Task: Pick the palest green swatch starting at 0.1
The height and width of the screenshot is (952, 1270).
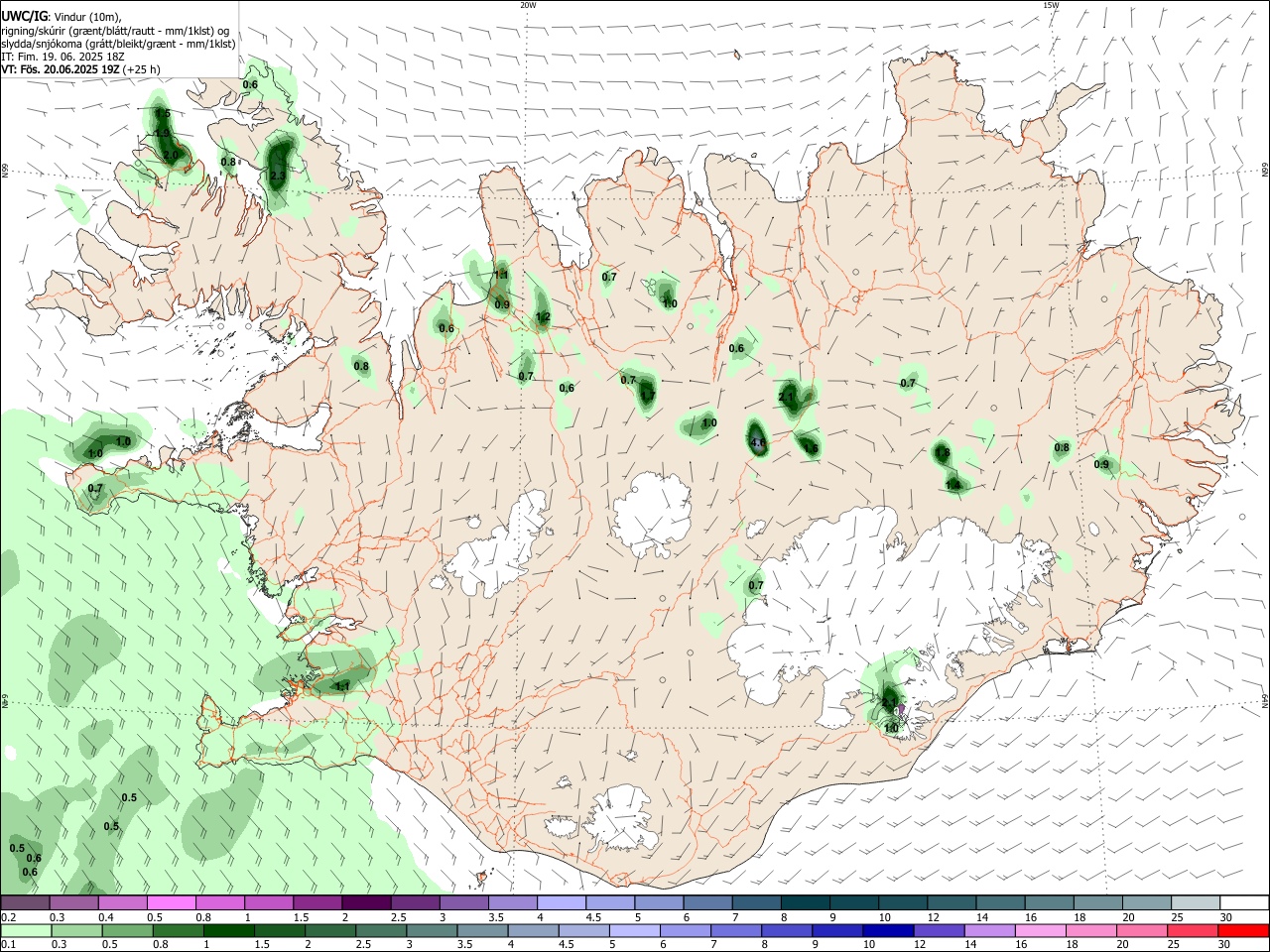Action: [25, 930]
